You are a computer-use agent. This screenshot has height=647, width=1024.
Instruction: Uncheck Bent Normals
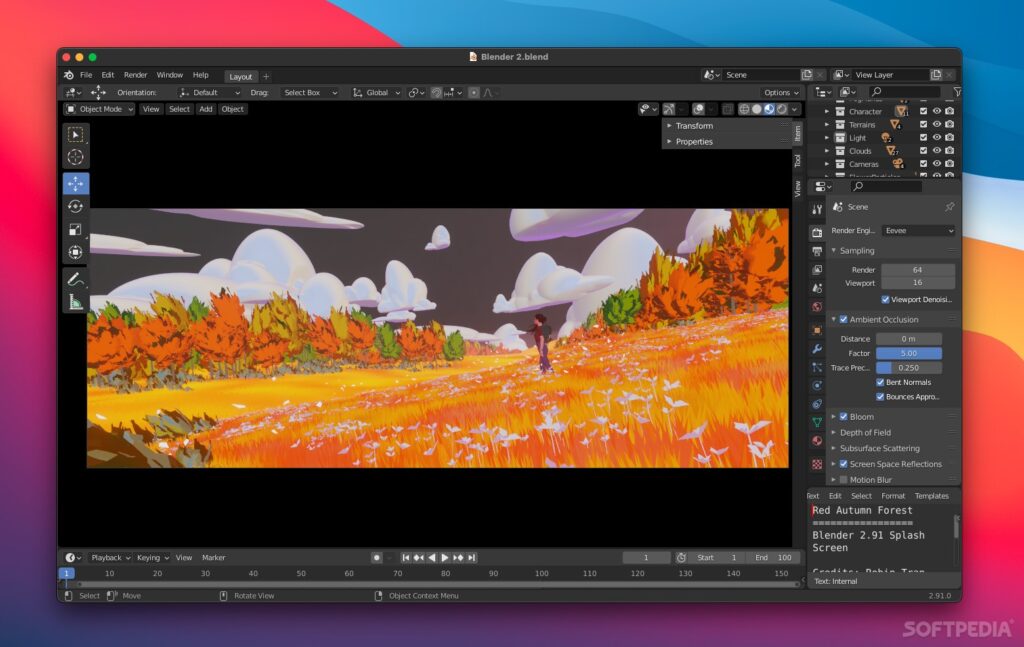pos(880,383)
